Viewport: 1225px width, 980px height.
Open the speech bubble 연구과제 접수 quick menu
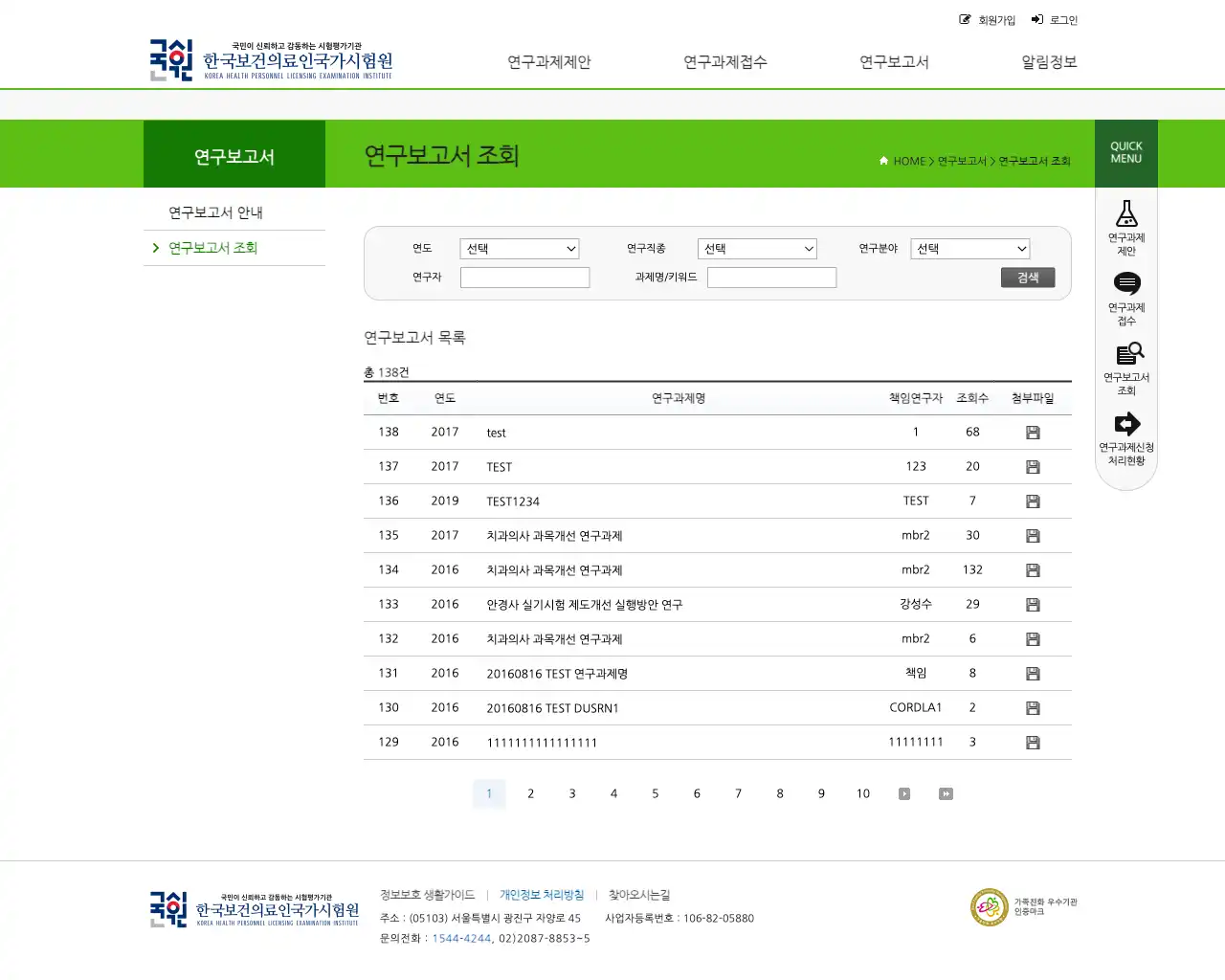pos(1126,299)
